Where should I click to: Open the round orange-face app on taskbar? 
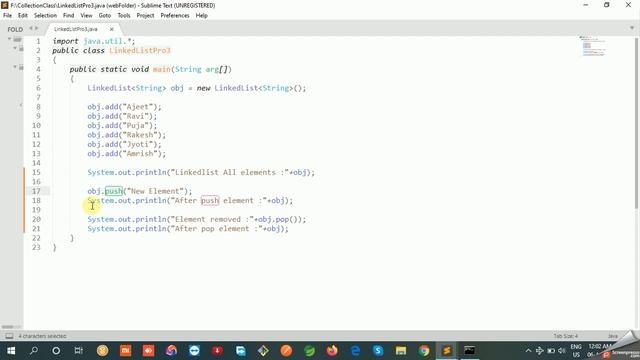click(x=286, y=351)
